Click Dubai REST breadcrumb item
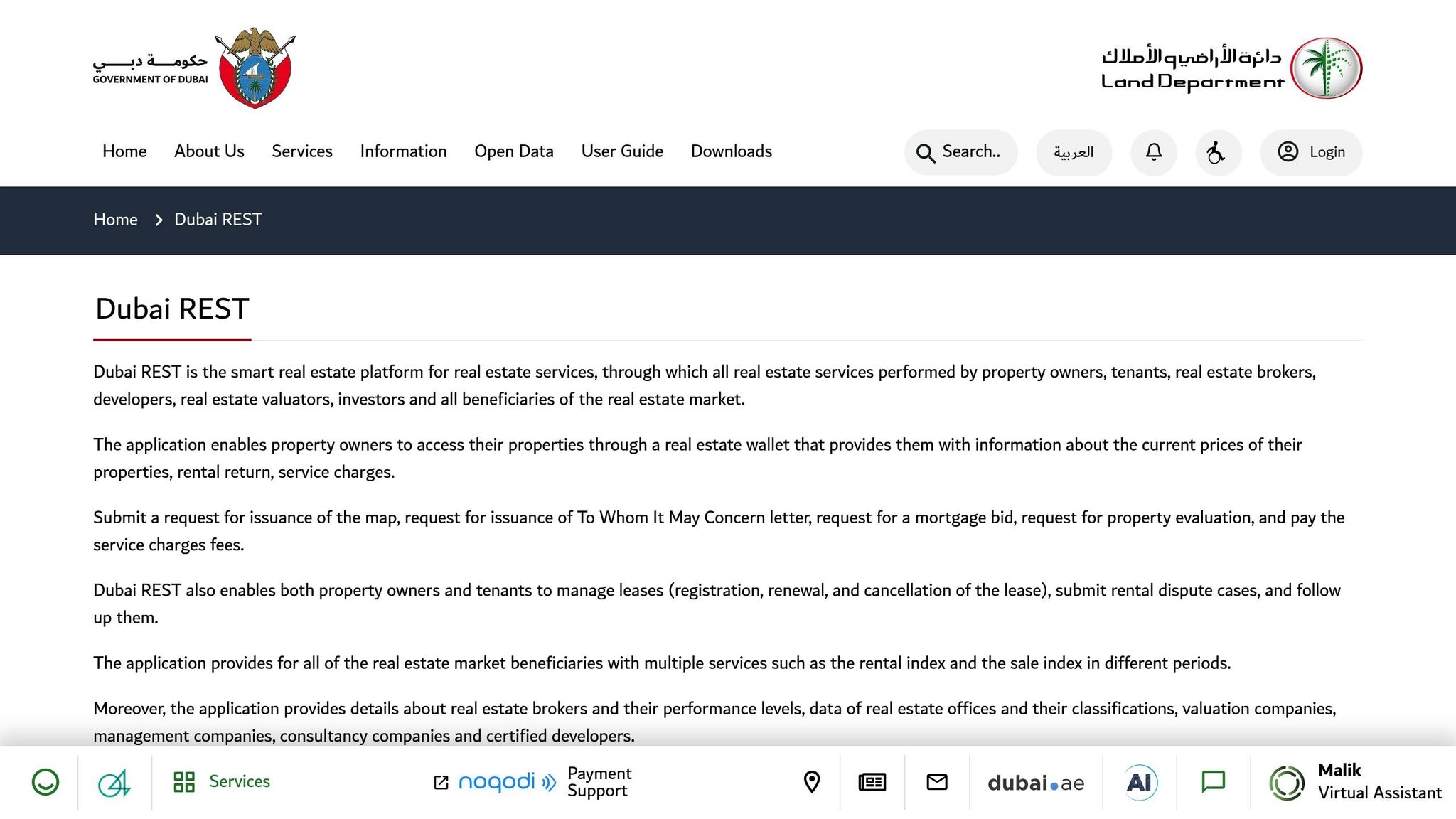1456x819 pixels. [x=218, y=220]
